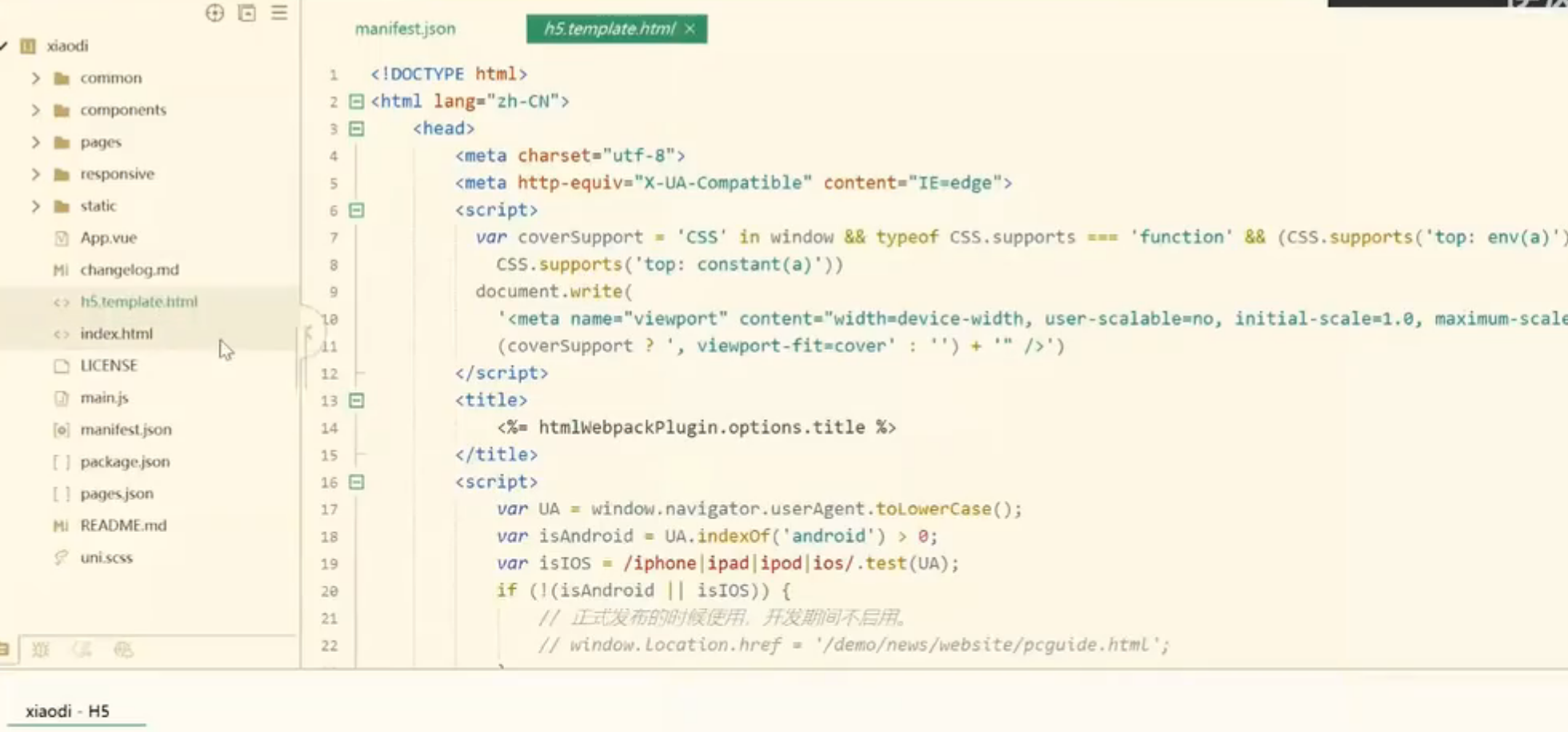The height and width of the screenshot is (732, 1568).
Task: Click line number 1 in the gutter
Action: click(333, 74)
